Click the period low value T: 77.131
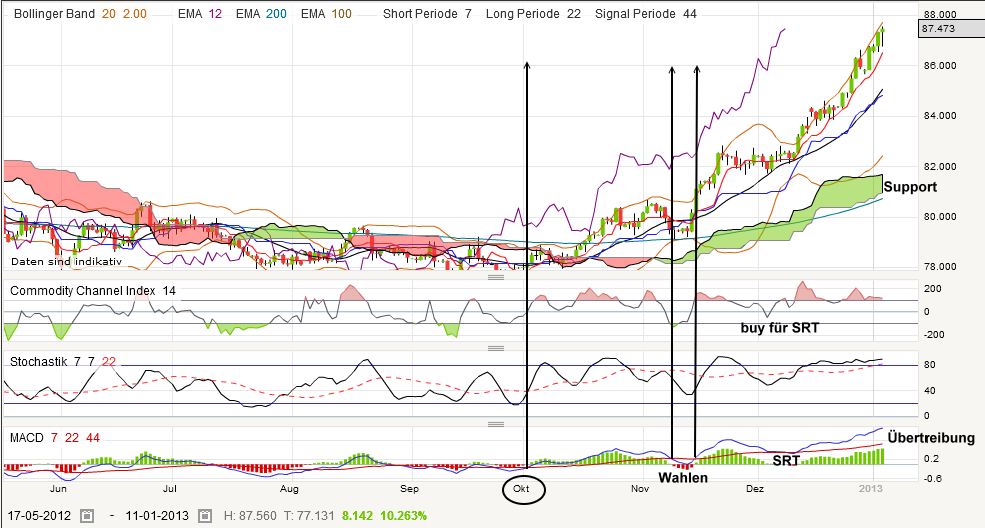This screenshot has width=985, height=528. coord(309,516)
